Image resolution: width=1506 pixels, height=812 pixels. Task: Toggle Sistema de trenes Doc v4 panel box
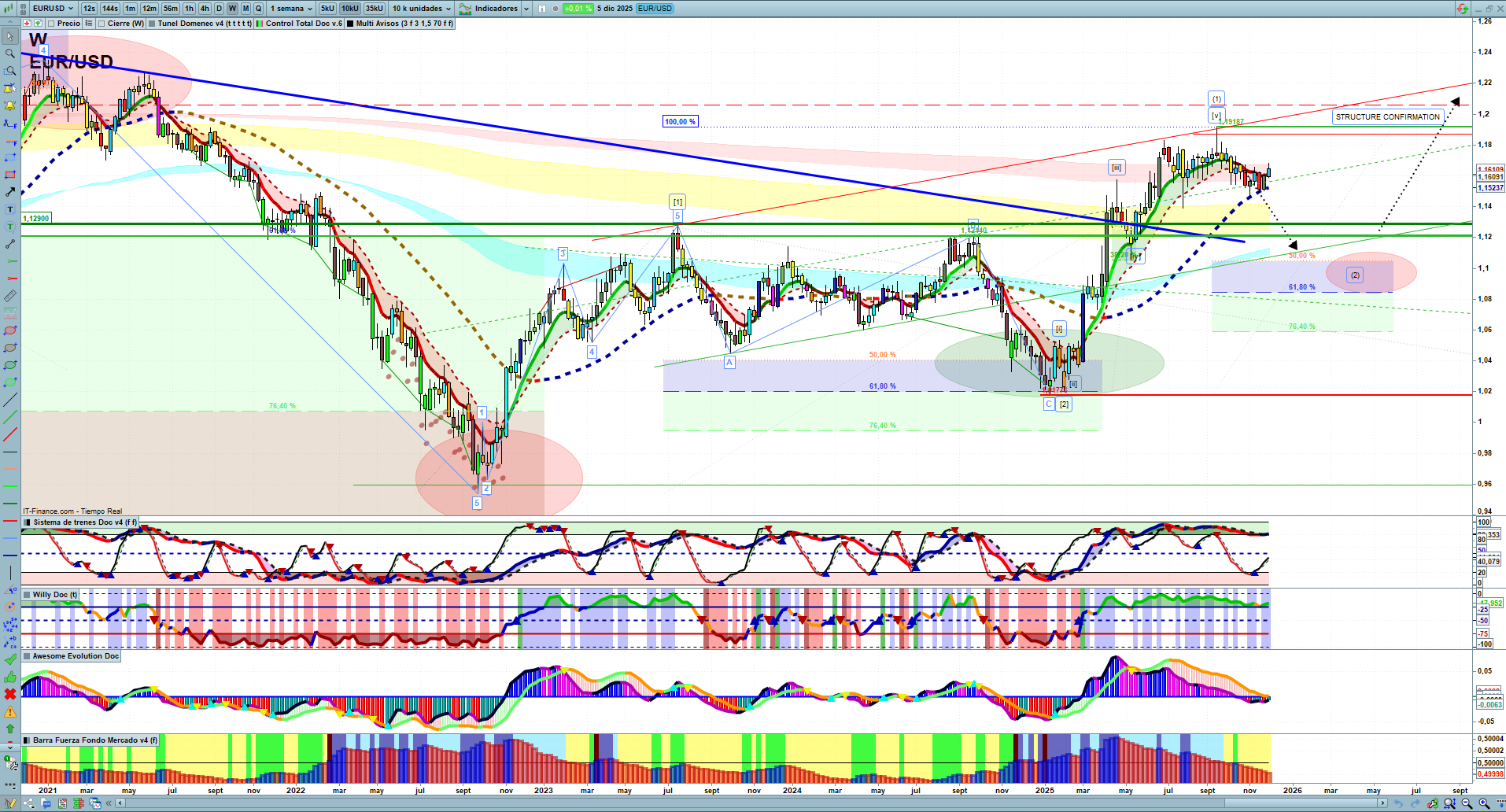28,522
